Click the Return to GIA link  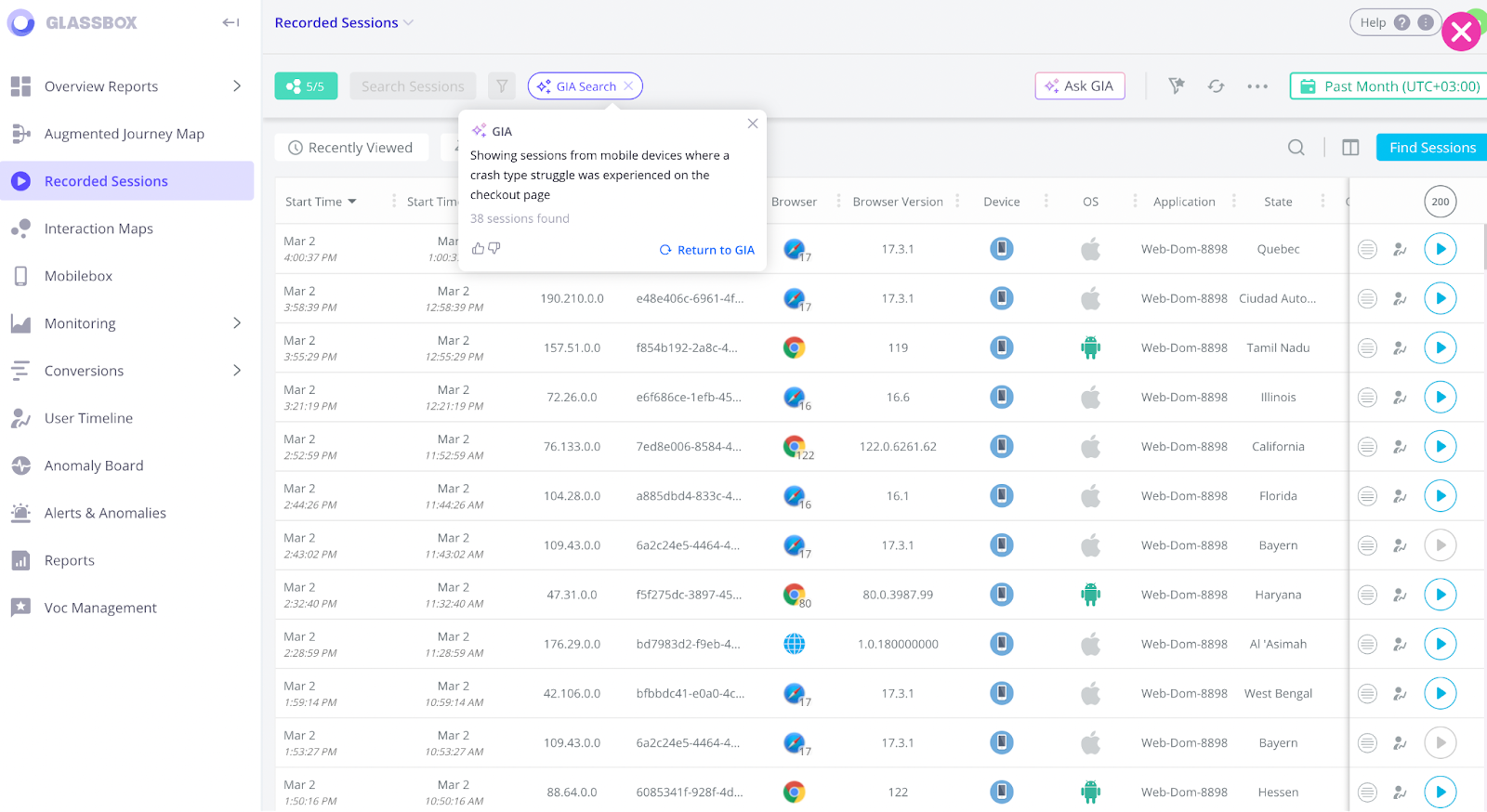707,250
